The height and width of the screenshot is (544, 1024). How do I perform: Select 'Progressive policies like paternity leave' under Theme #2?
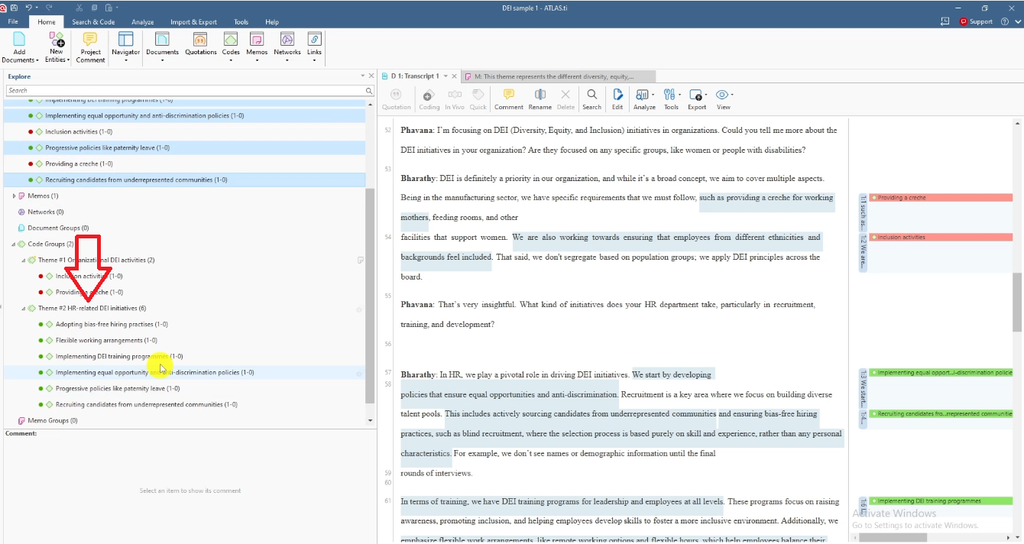[118, 389]
